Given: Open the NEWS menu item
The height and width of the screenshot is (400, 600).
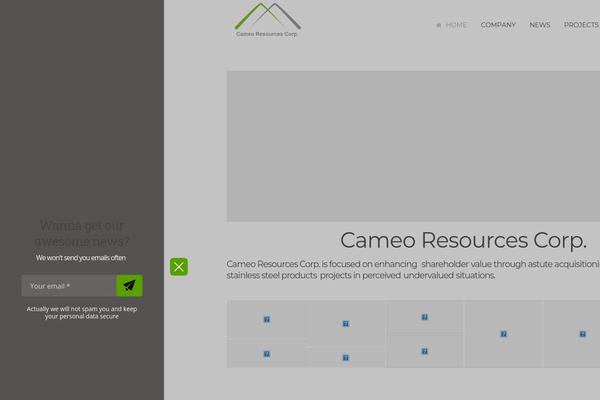Looking at the screenshot, I should (540, 25).
